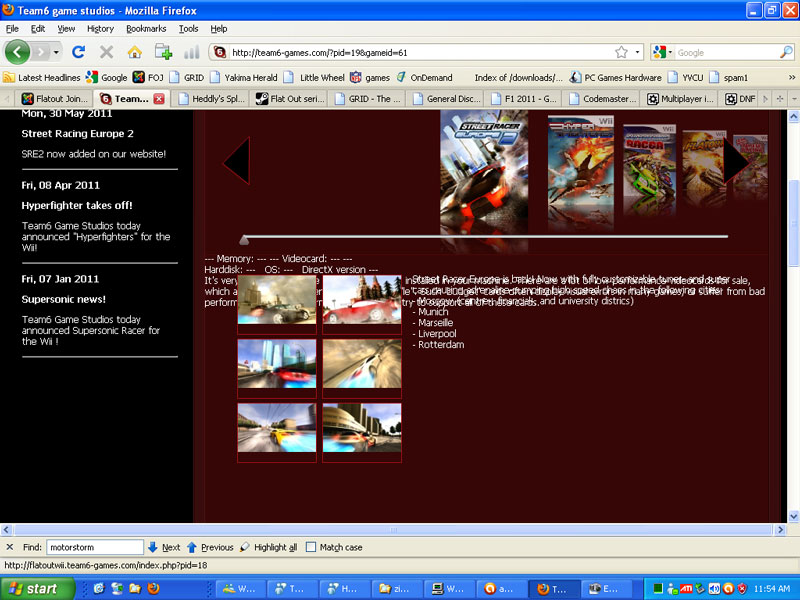Toggle Highlight all matches
This screenshot has width=800, height=600.
pos(268,547)
